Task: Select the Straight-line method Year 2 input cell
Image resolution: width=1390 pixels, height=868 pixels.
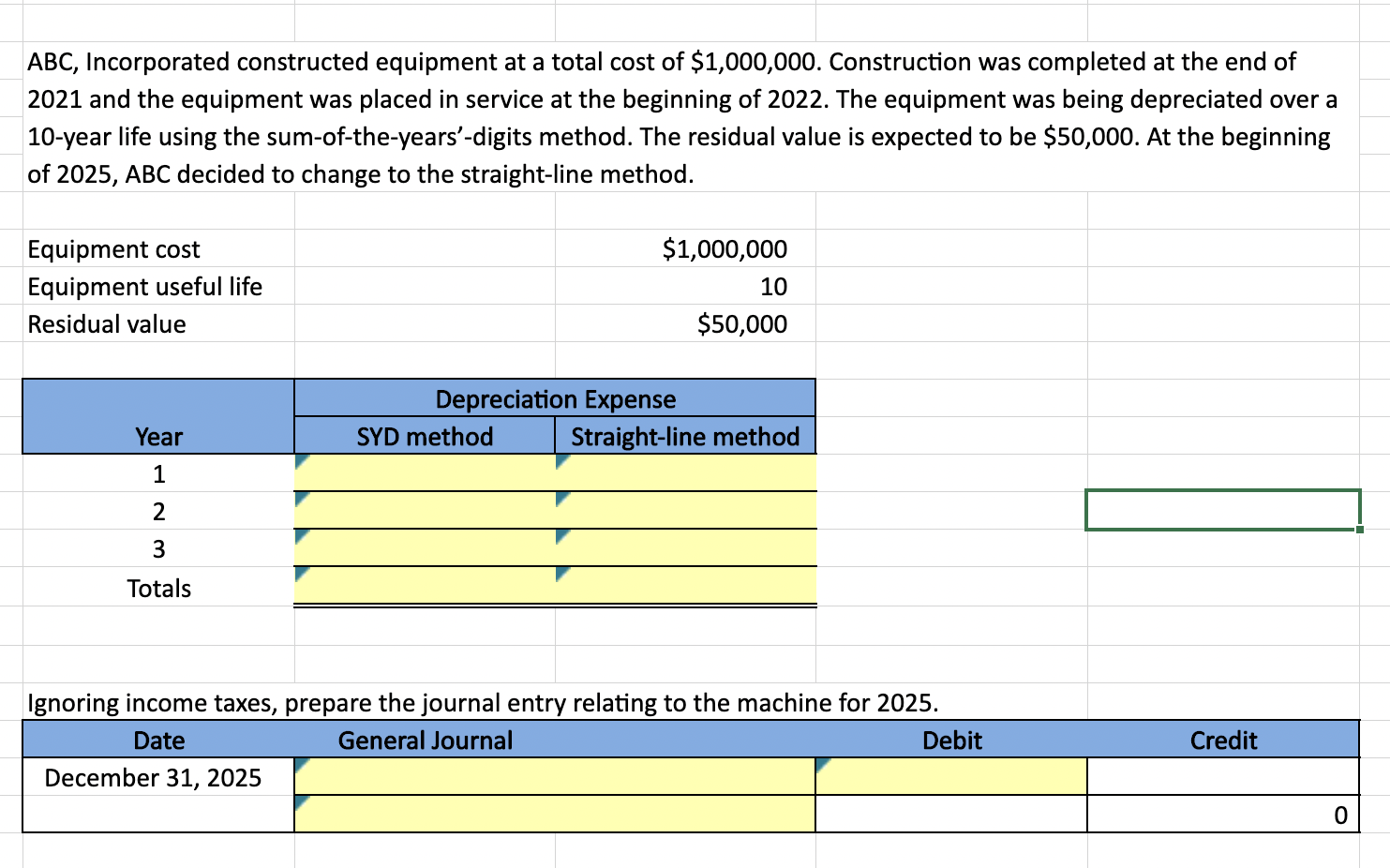Action: click(684, 511)
